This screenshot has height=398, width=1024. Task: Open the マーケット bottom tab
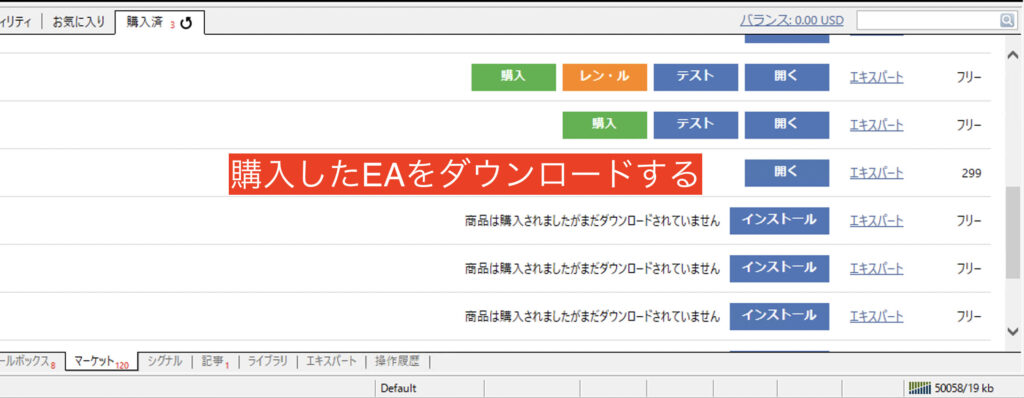click(x=101, y=361)
